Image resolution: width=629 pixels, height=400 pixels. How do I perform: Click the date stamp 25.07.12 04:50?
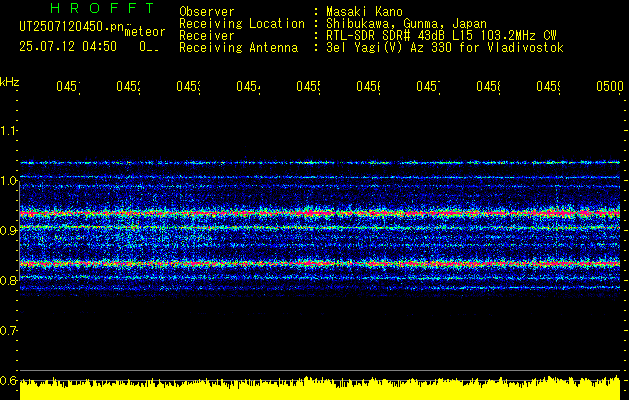[x=68, y=47]
